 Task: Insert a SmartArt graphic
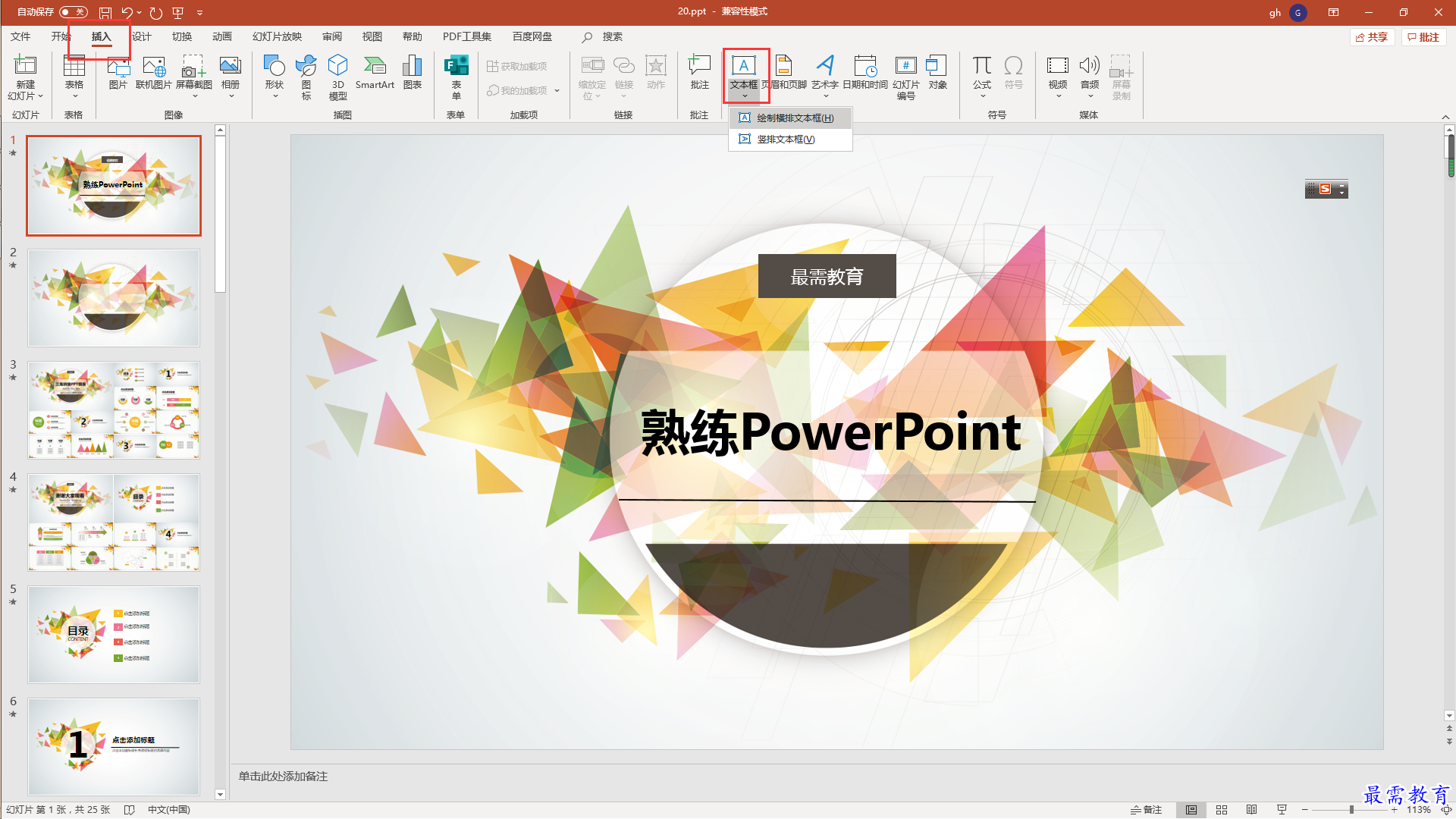[375, 72]
